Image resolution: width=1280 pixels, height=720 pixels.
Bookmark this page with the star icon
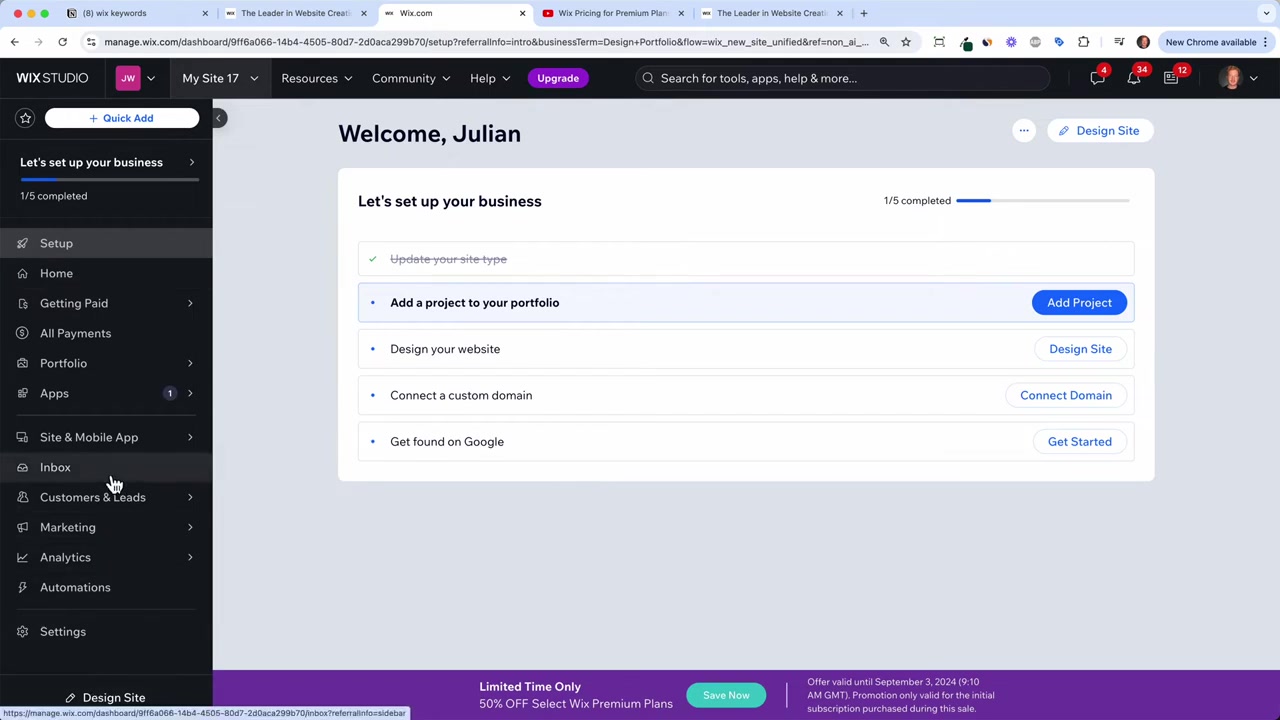[906, 42]
